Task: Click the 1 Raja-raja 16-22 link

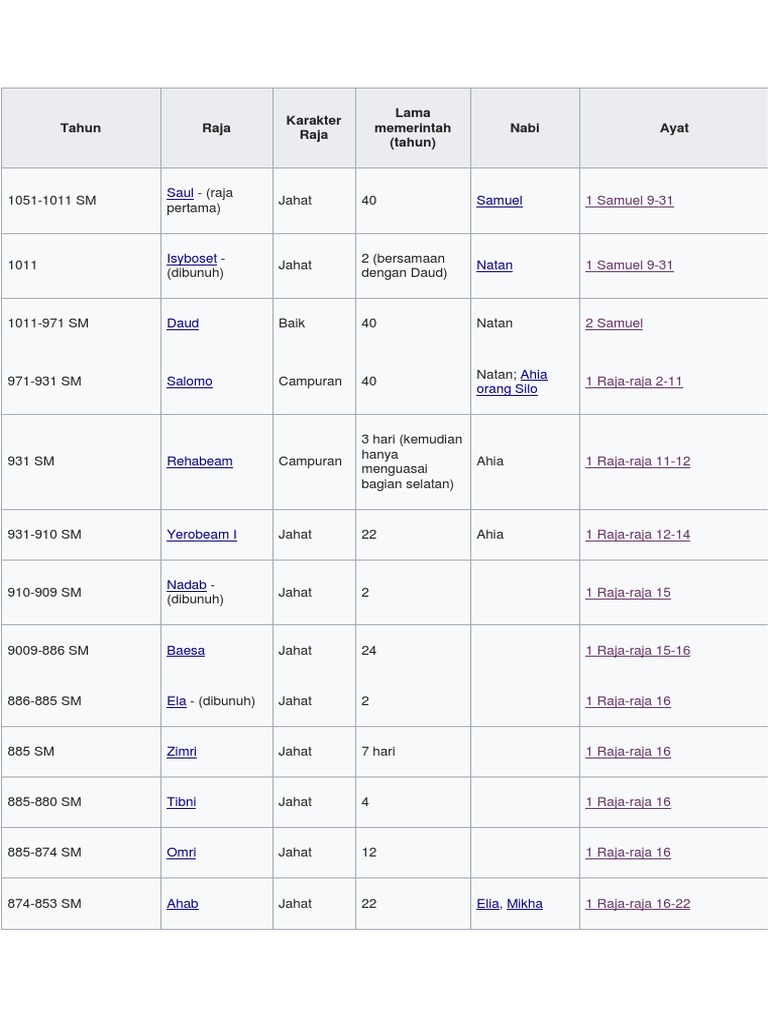Action: pos(638,903)
